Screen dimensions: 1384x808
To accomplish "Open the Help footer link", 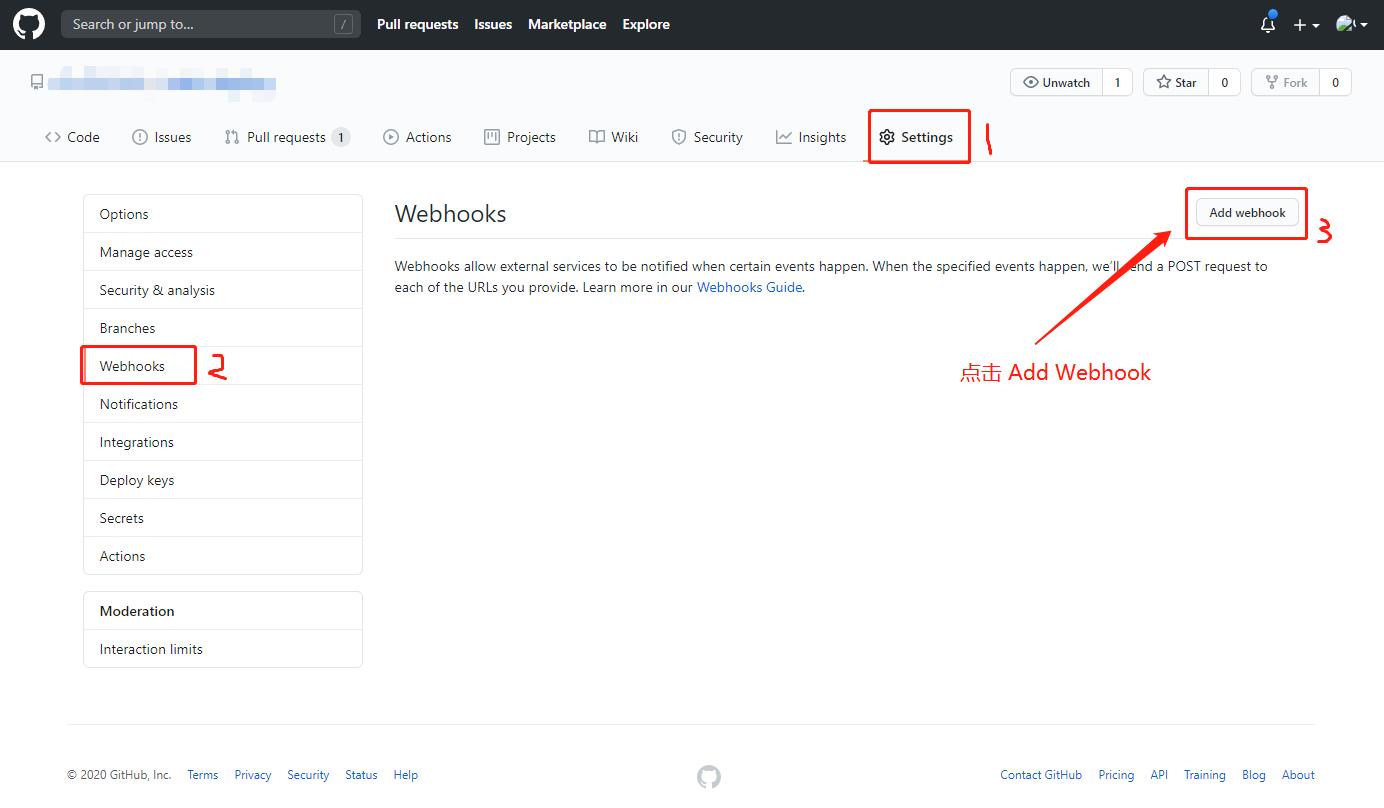I will pyautogui.click(x=405, y=775).
